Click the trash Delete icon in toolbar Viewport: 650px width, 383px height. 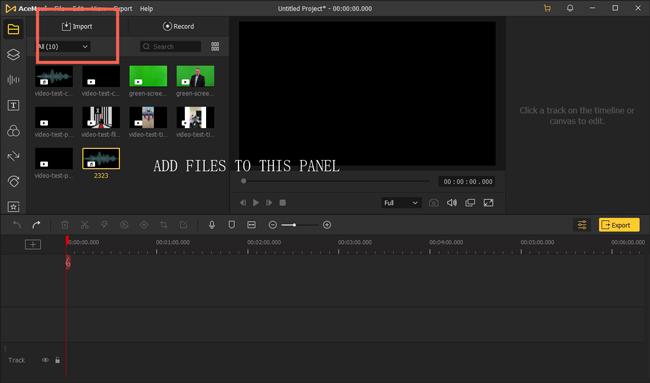pos(65,225)
